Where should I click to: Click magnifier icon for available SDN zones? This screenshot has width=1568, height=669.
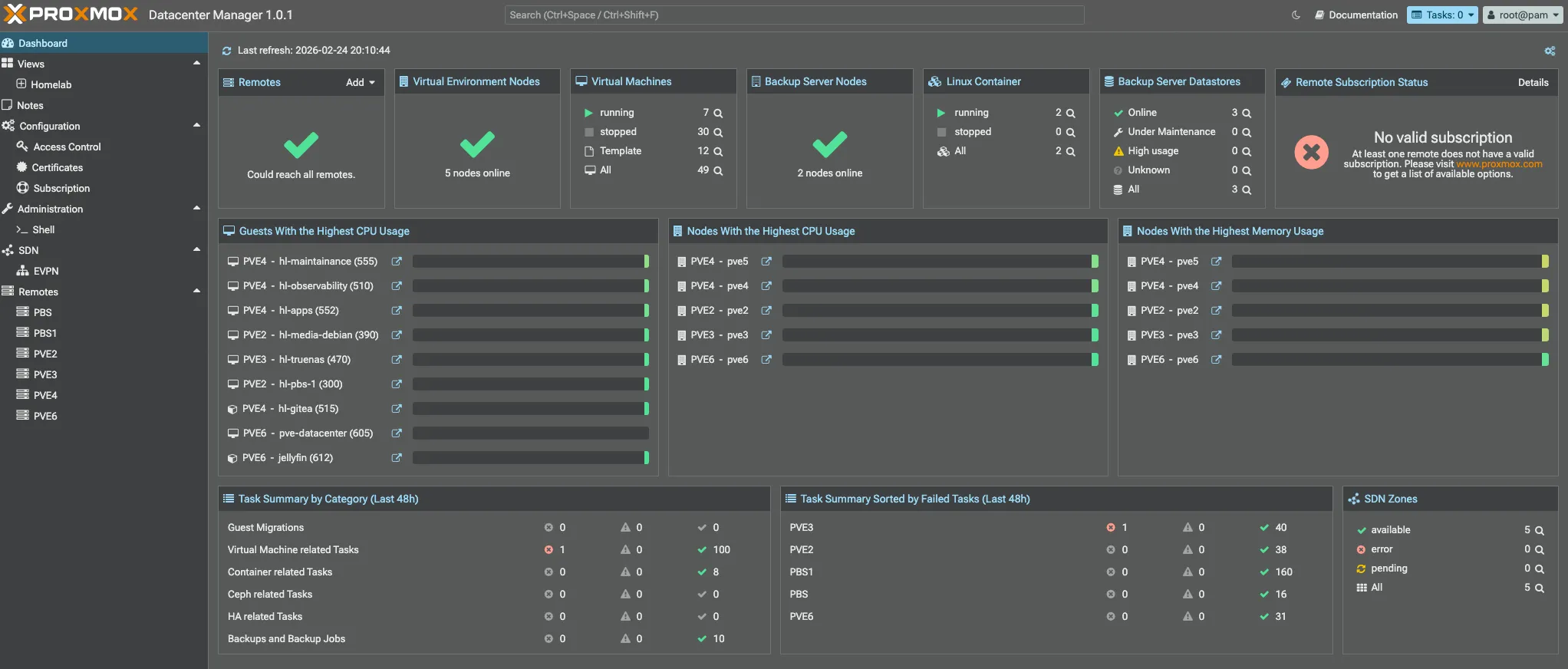coord(1540,530)
